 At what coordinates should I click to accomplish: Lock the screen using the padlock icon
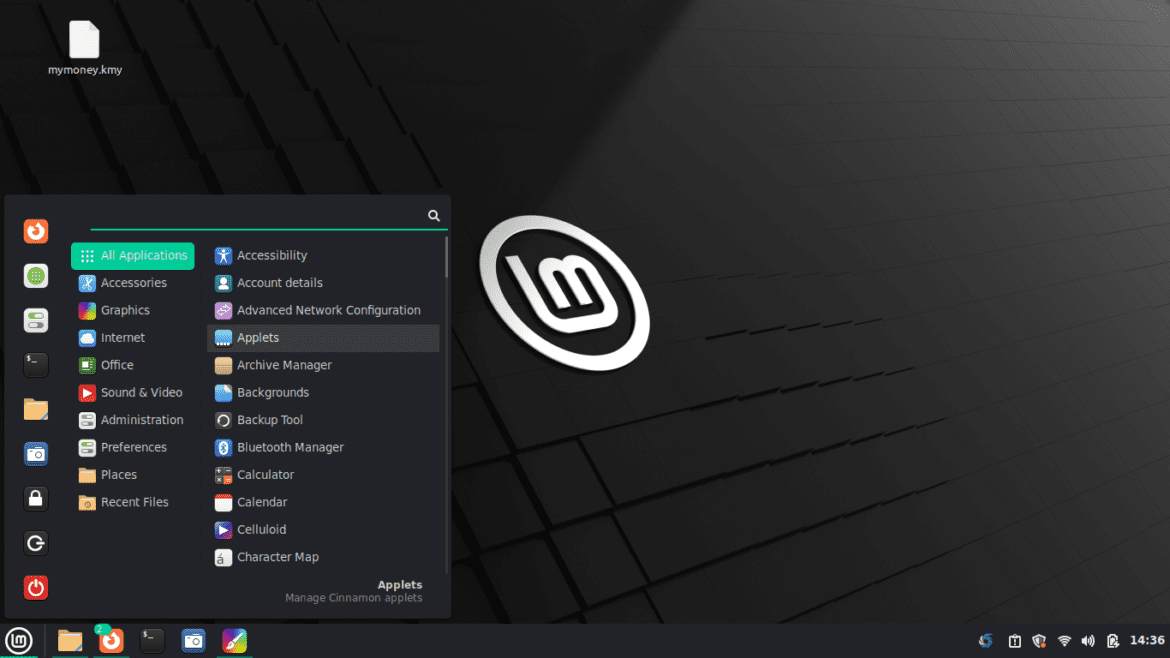(36, 498)
